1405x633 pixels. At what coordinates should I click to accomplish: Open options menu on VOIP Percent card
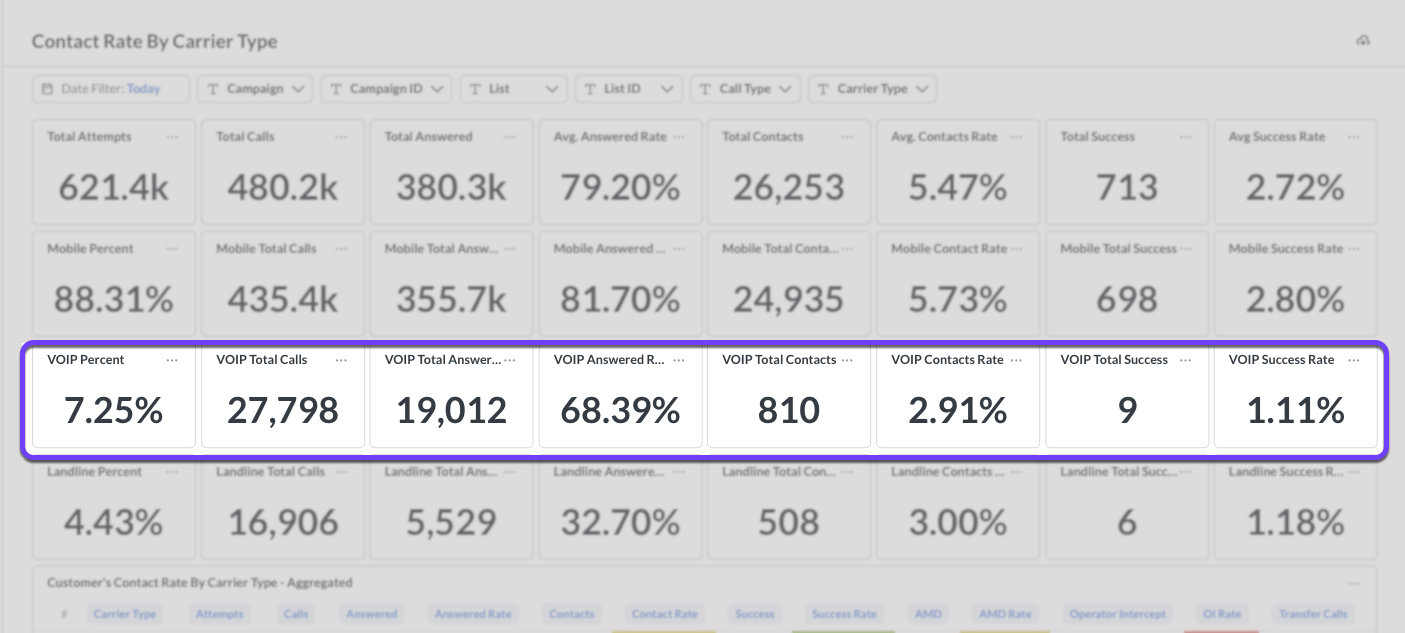coord(172,360)
